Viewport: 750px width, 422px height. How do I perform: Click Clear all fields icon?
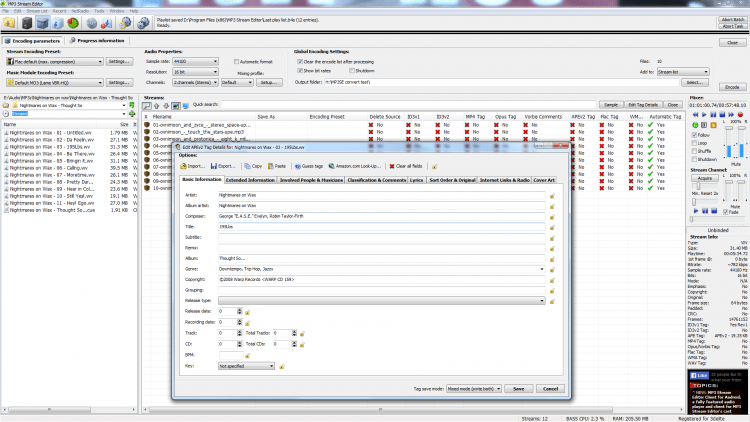click(391, 166)
